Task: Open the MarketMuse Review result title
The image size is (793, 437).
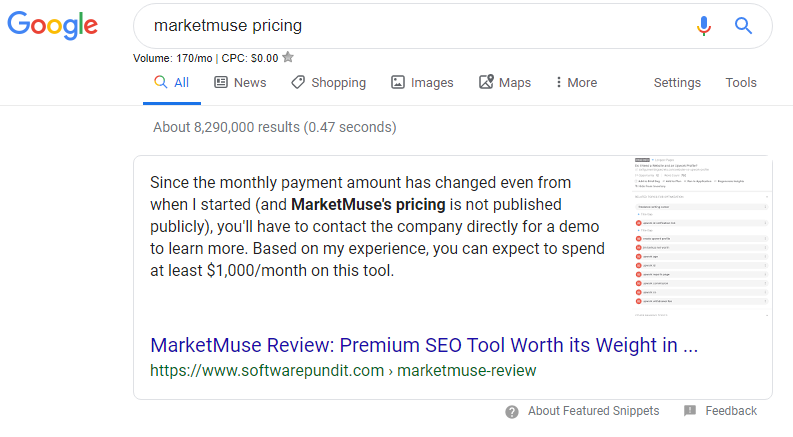Action: pyautogui.click(x=424, y=346)
